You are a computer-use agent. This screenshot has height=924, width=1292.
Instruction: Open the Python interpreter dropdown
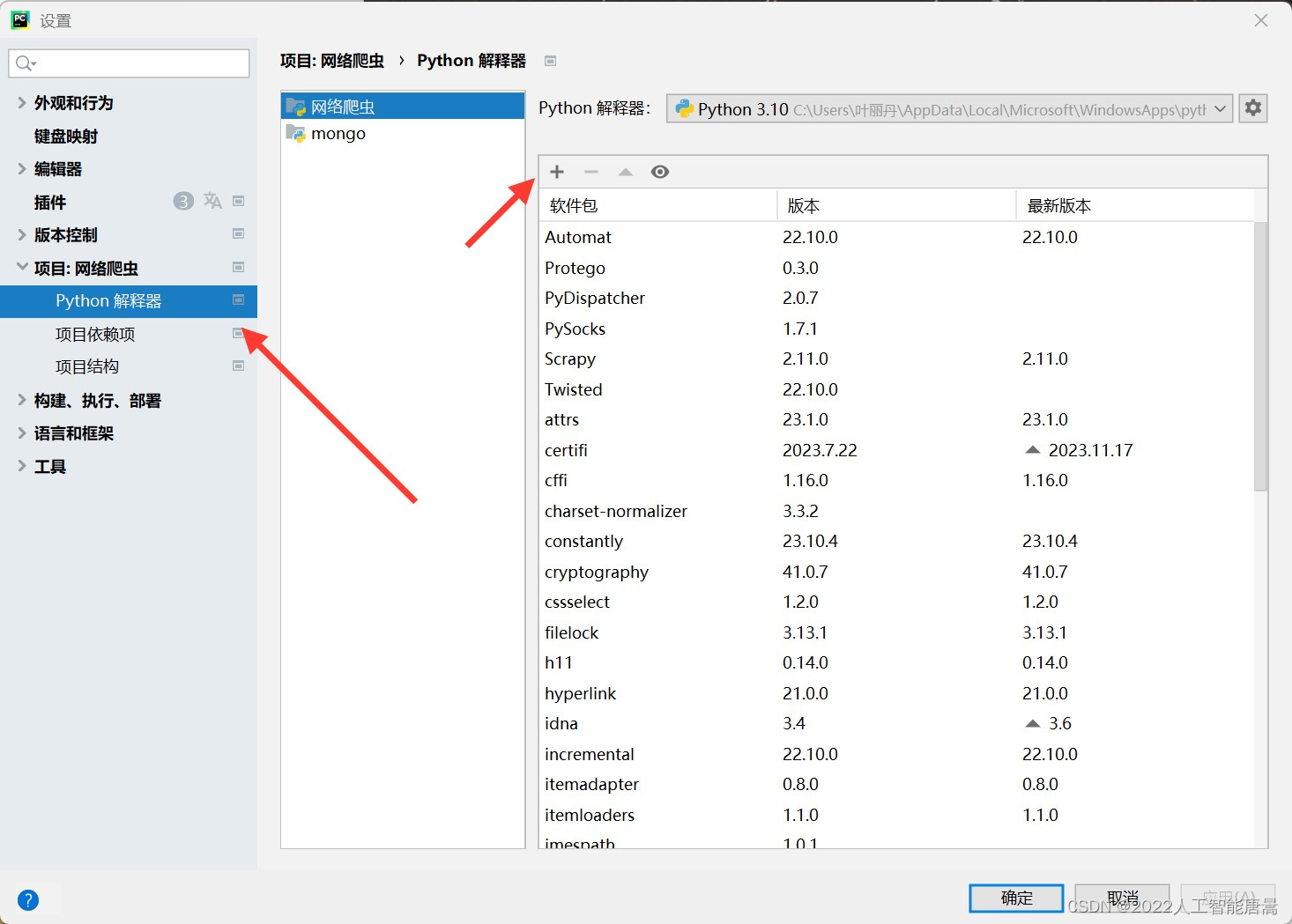click(x=949, y=108)
